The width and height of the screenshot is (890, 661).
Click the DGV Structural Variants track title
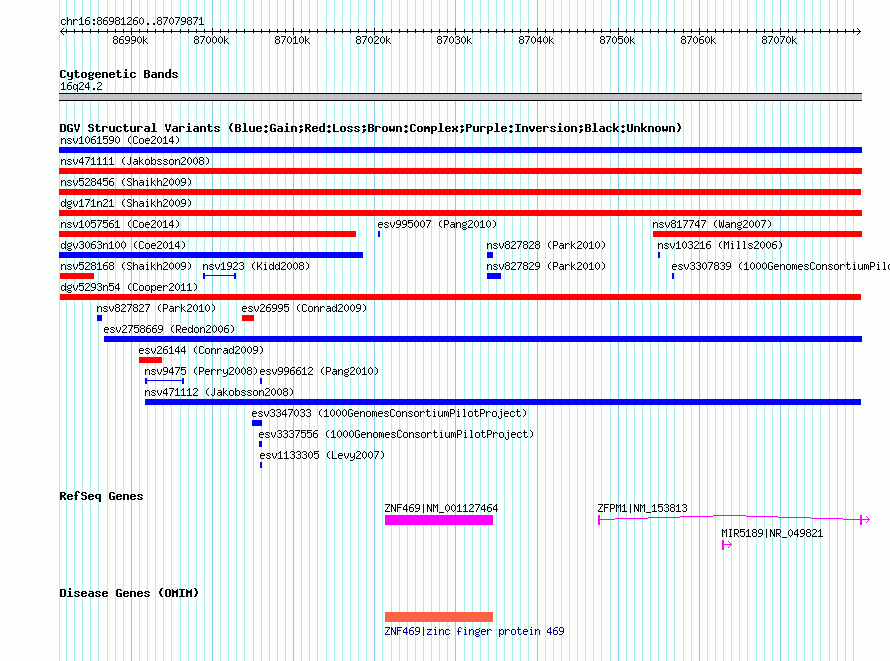(371, 128)
